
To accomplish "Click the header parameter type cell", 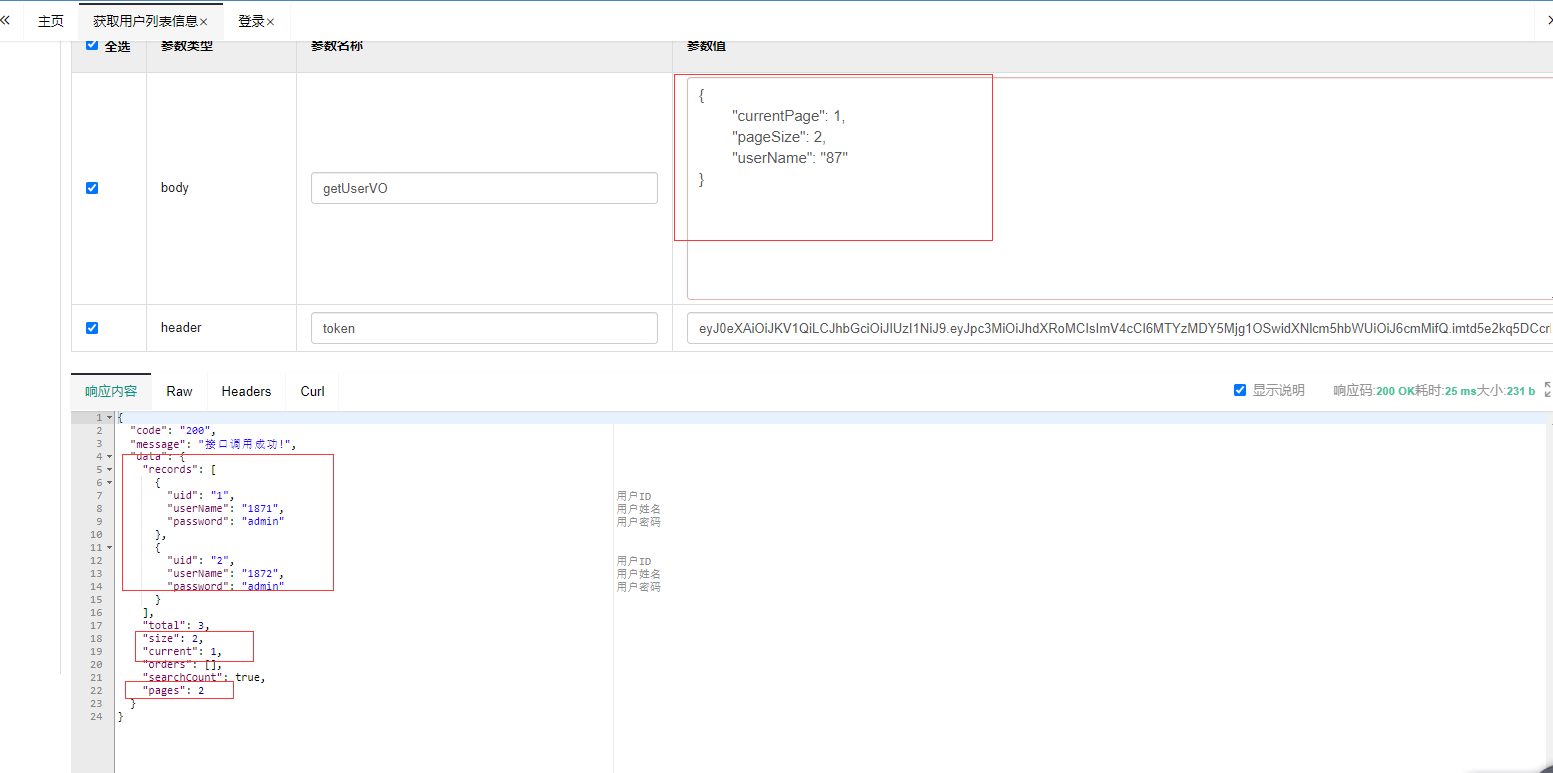I will (x=221, y=328).
